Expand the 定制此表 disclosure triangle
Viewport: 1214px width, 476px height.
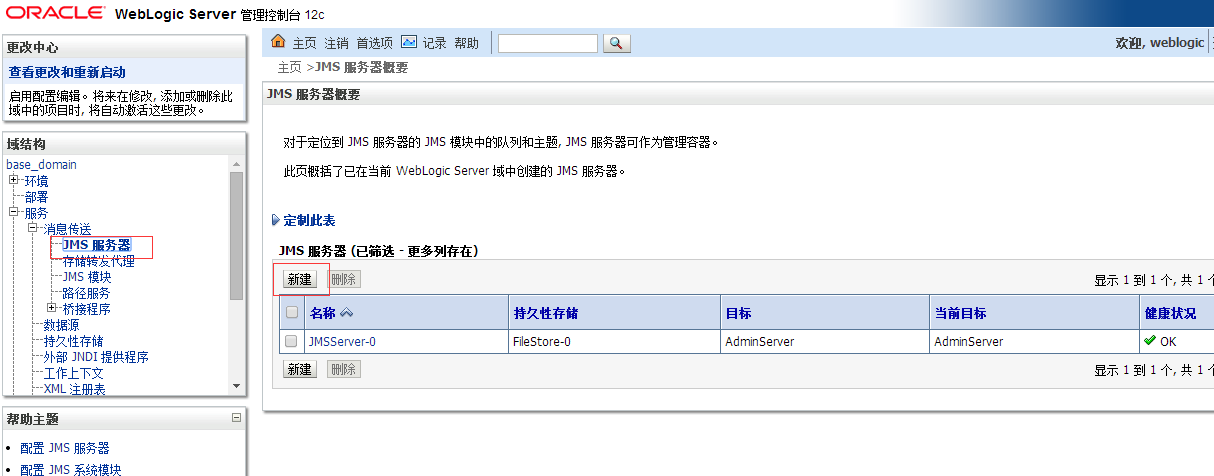pos(276,220)
